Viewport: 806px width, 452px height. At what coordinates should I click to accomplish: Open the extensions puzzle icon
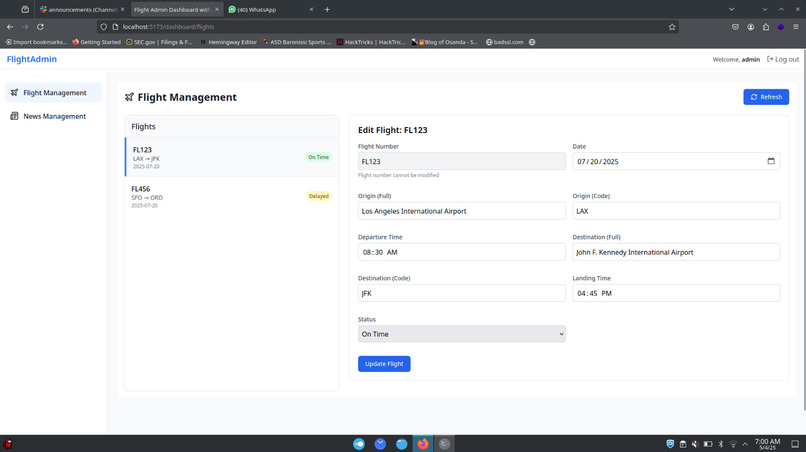(x=766, y=27)
